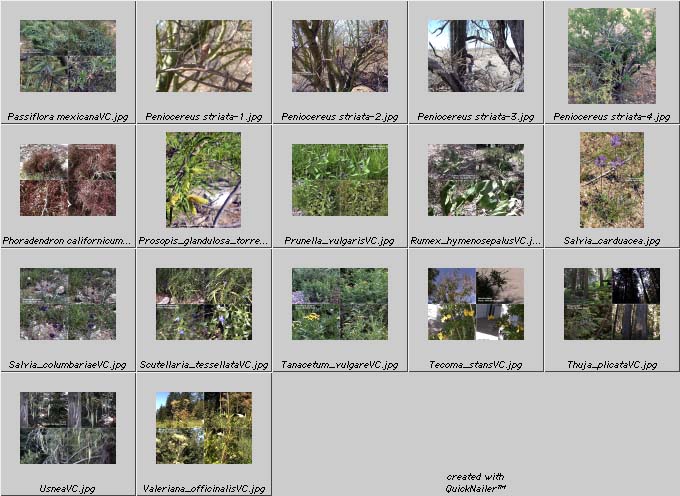Image resolution: width=680 pixels, height=496 pixels.
Task: Select the Peniocereus striata-4.jpg image
Action: click(x=612, y=56)
